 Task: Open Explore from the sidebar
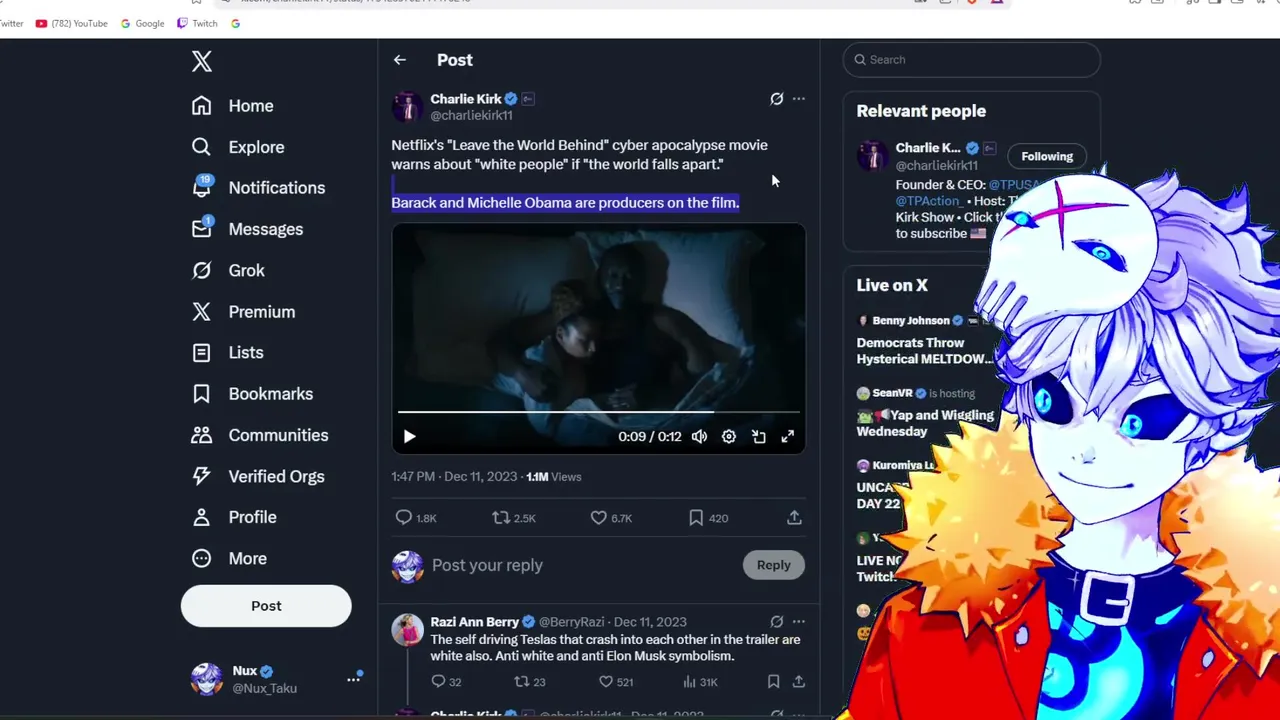(238, 147)
